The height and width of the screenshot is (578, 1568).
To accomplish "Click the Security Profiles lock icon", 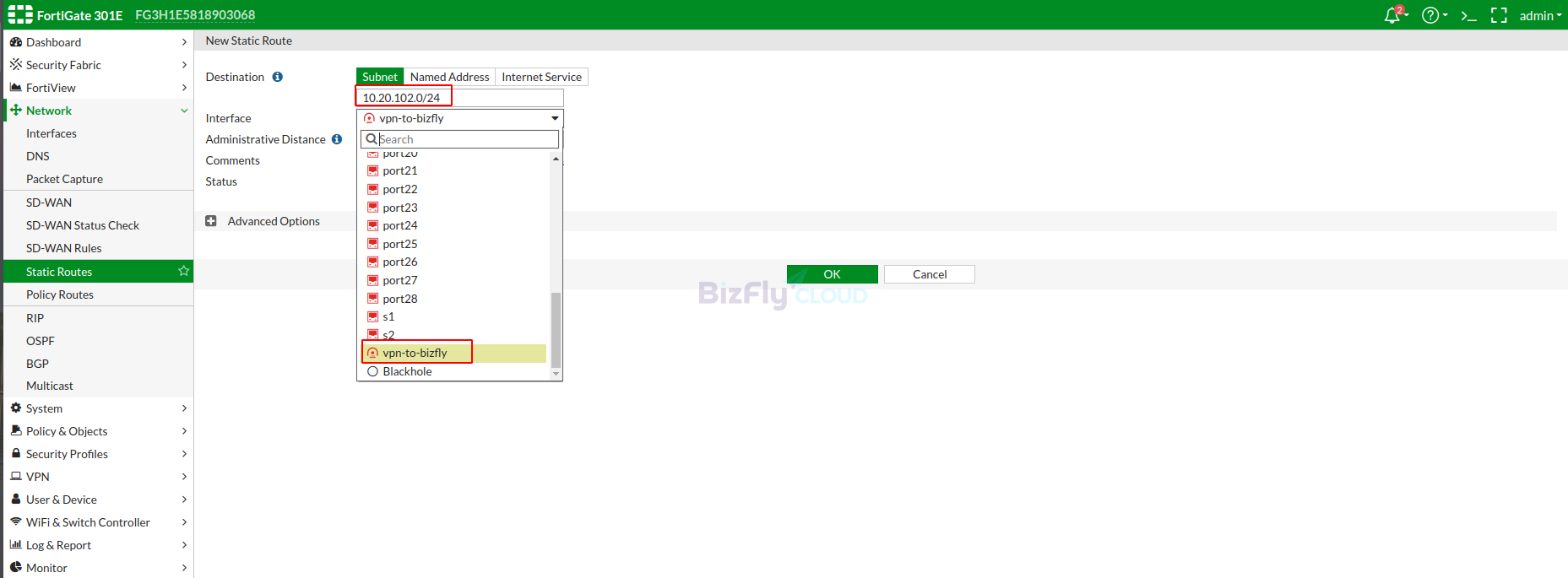I will click(15, 453).
